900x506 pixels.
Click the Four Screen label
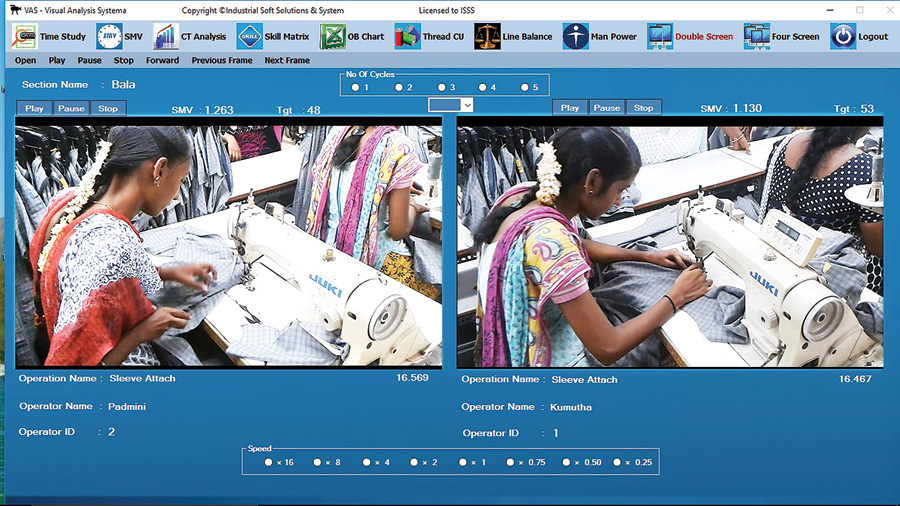pyautogui.click(x=796, y=37)
